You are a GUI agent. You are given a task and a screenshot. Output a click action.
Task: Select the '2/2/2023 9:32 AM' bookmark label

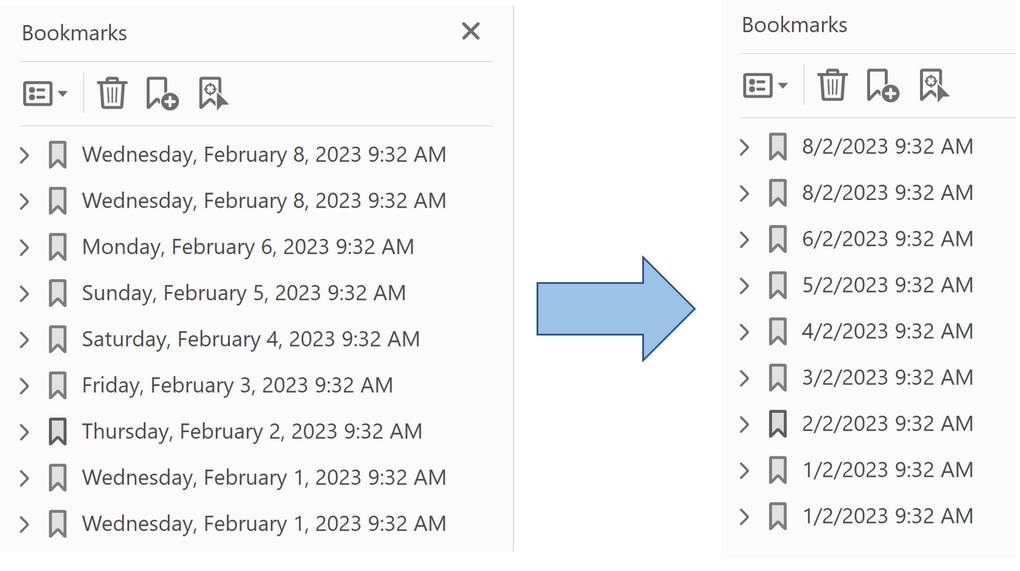pos(887,424)
